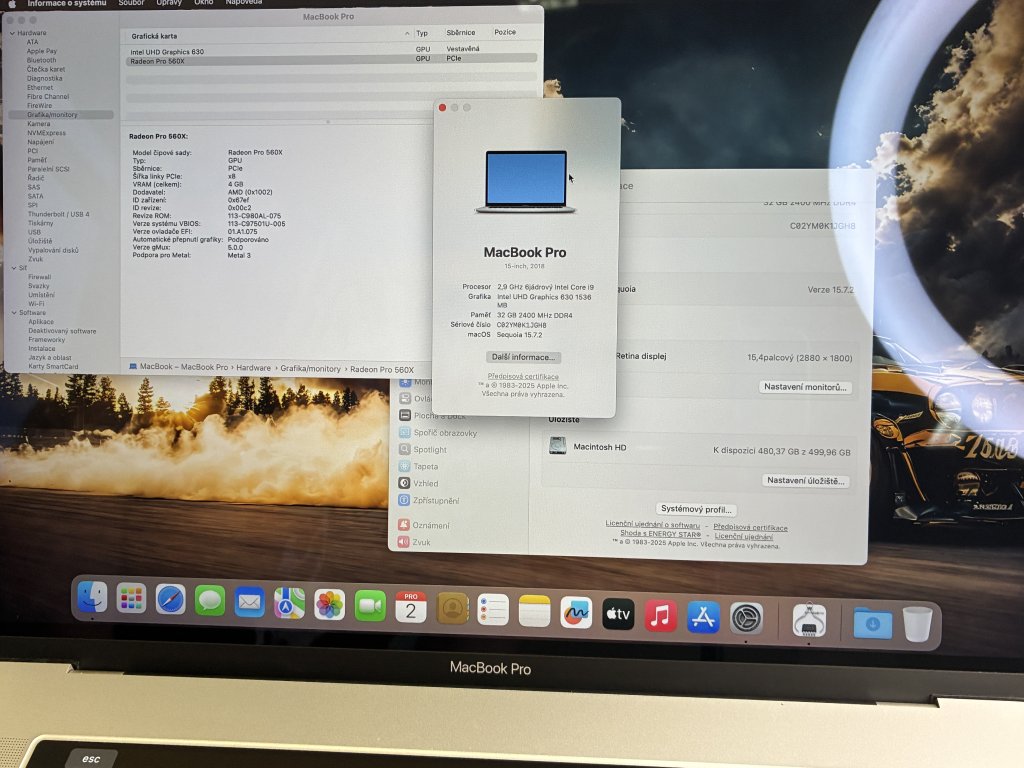The image size is (1024, 768).
Task: Select Zvuk in Settings sidebar
Action: [x=413, y=541]
